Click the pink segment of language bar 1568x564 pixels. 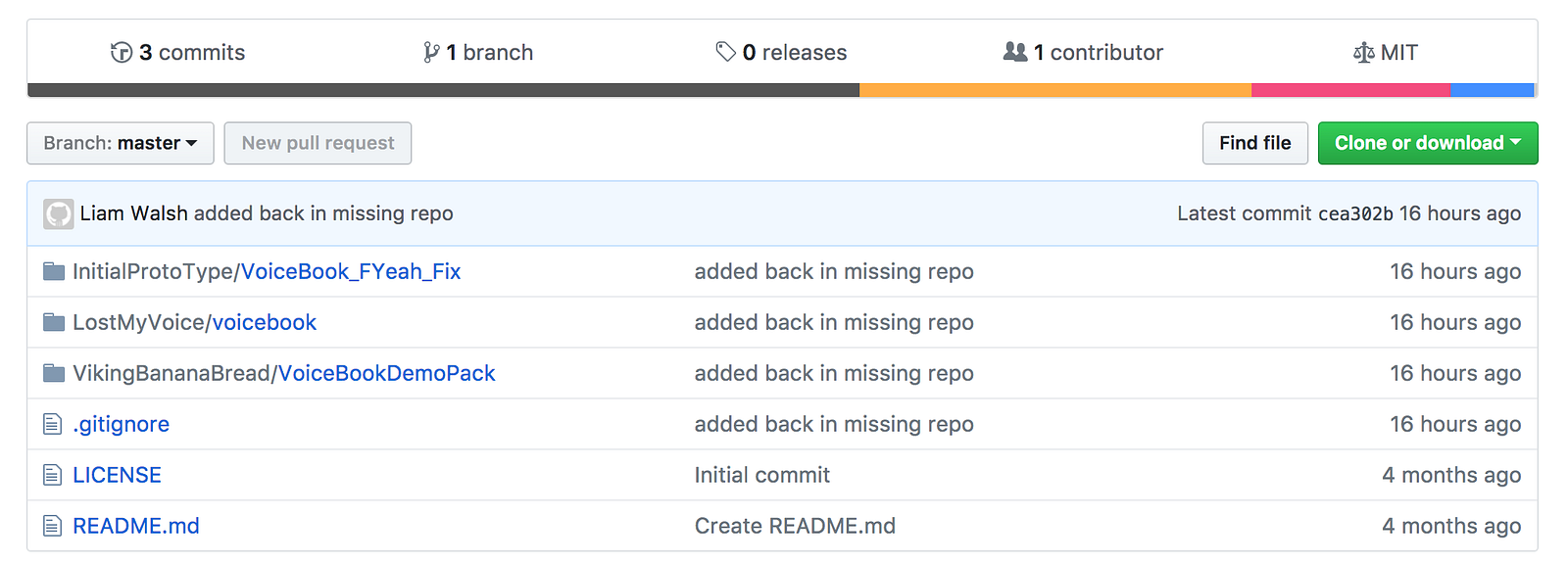point(1350,90)
